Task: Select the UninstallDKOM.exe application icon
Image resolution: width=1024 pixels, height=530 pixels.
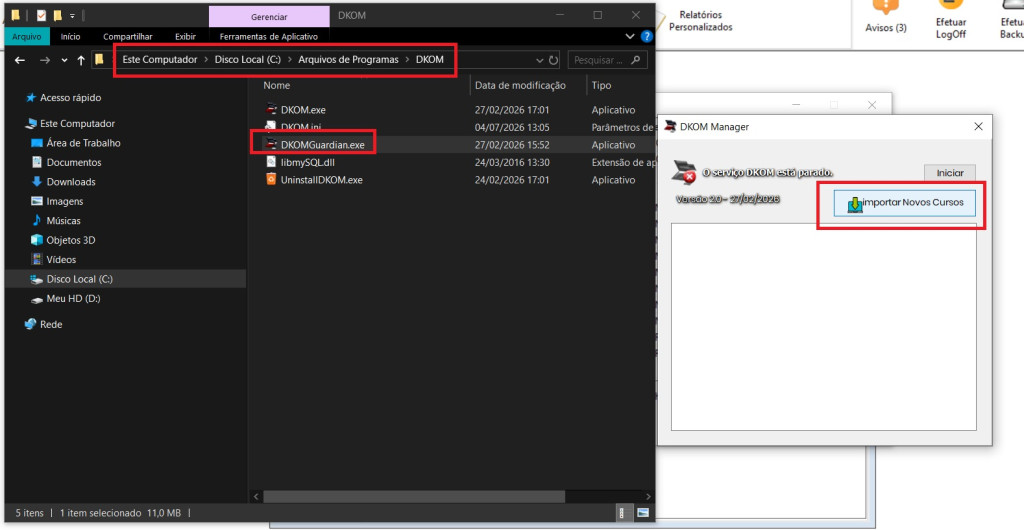Action: 271,179
